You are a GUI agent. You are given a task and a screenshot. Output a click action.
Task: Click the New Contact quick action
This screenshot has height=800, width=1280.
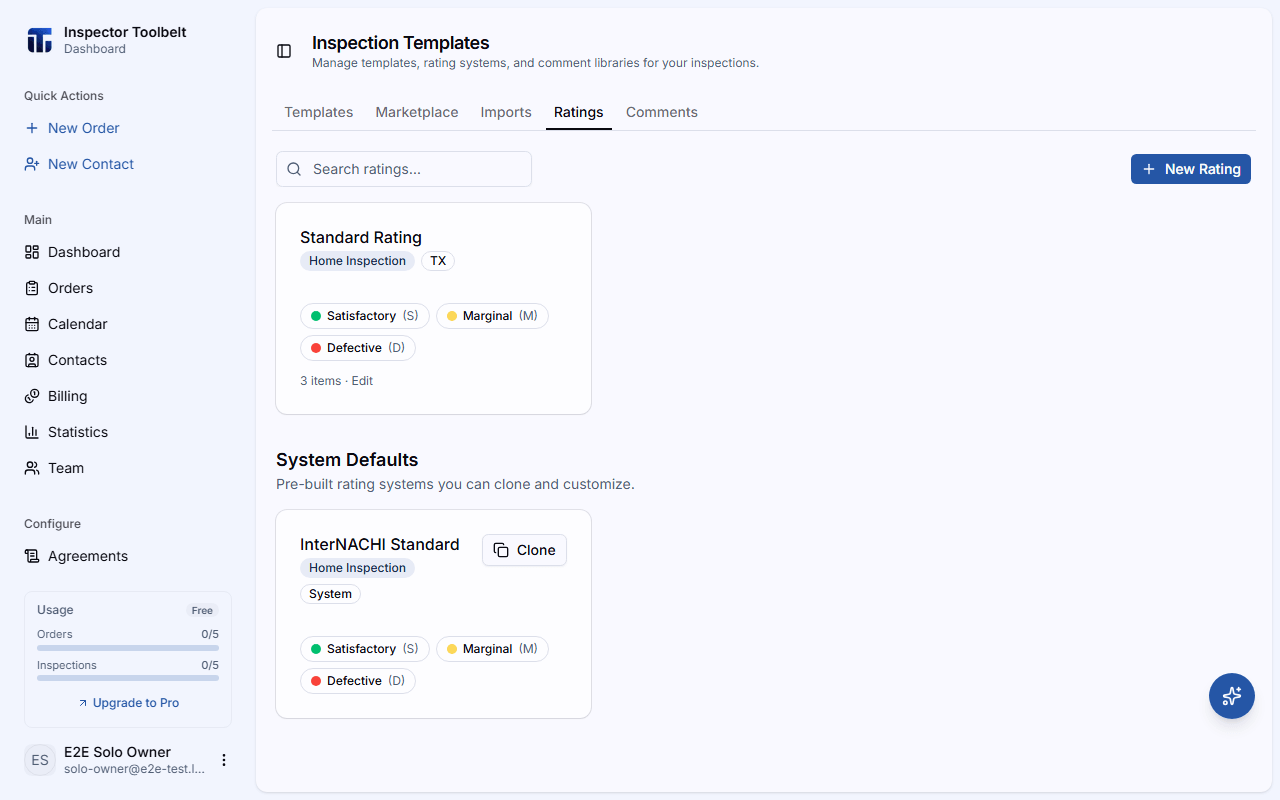pos(128,164)
